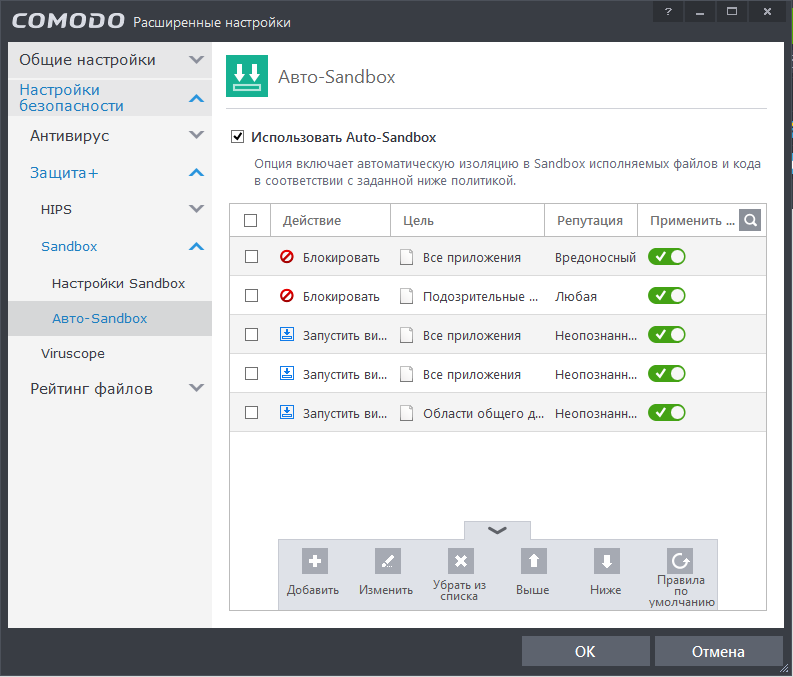793x677 pixels.
Task: Click the Remove from list (Убрать из списка) icon
Action: 460,561
